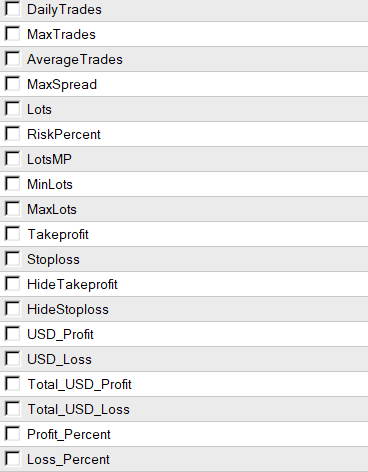Image resolution: width=368 pixels, height=472 pixels.
Task: Enable the USD_Loss checkbox
Action: click(x=13, y=359)
